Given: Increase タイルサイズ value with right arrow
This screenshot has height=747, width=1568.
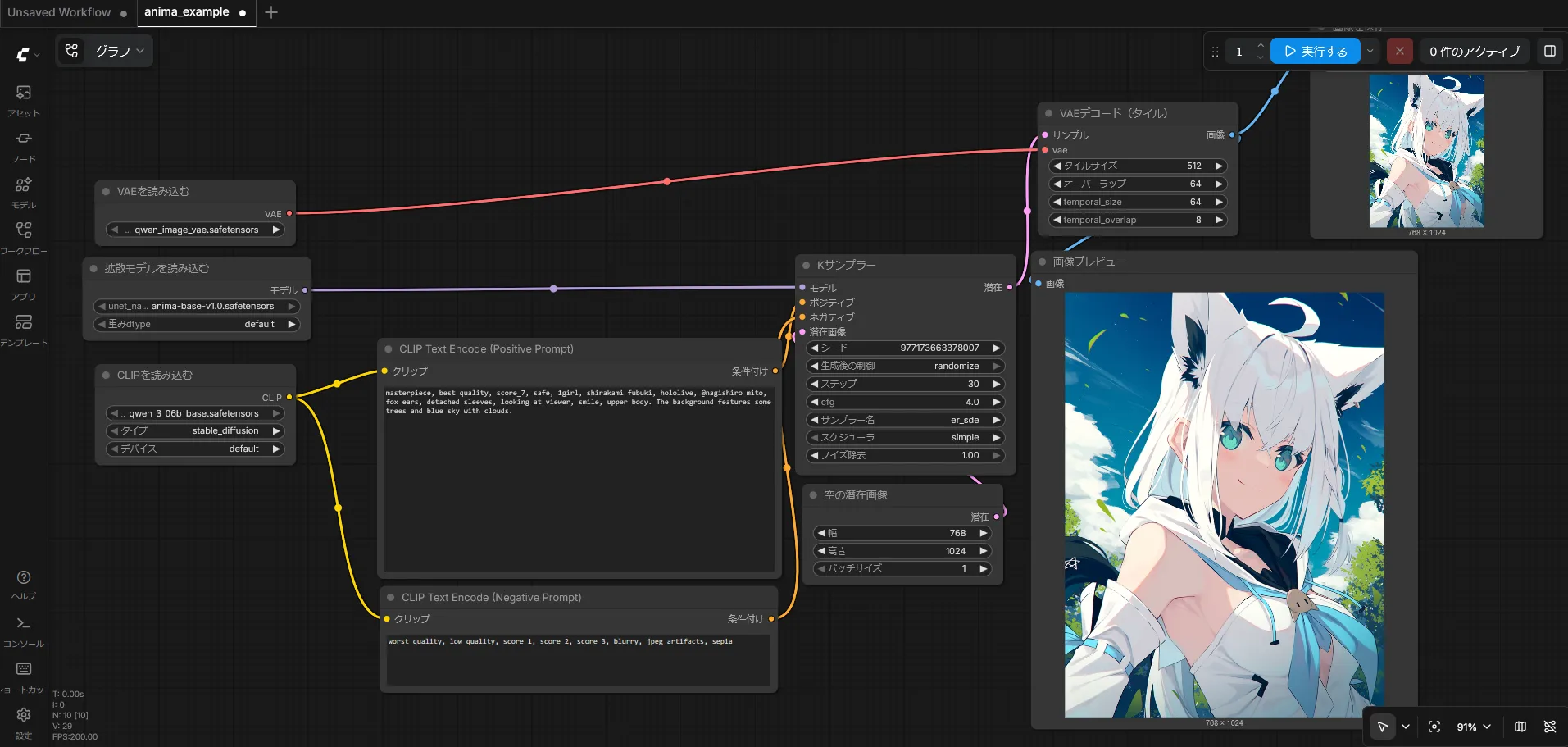Looking at the screenshot, I should (1220, 166).
